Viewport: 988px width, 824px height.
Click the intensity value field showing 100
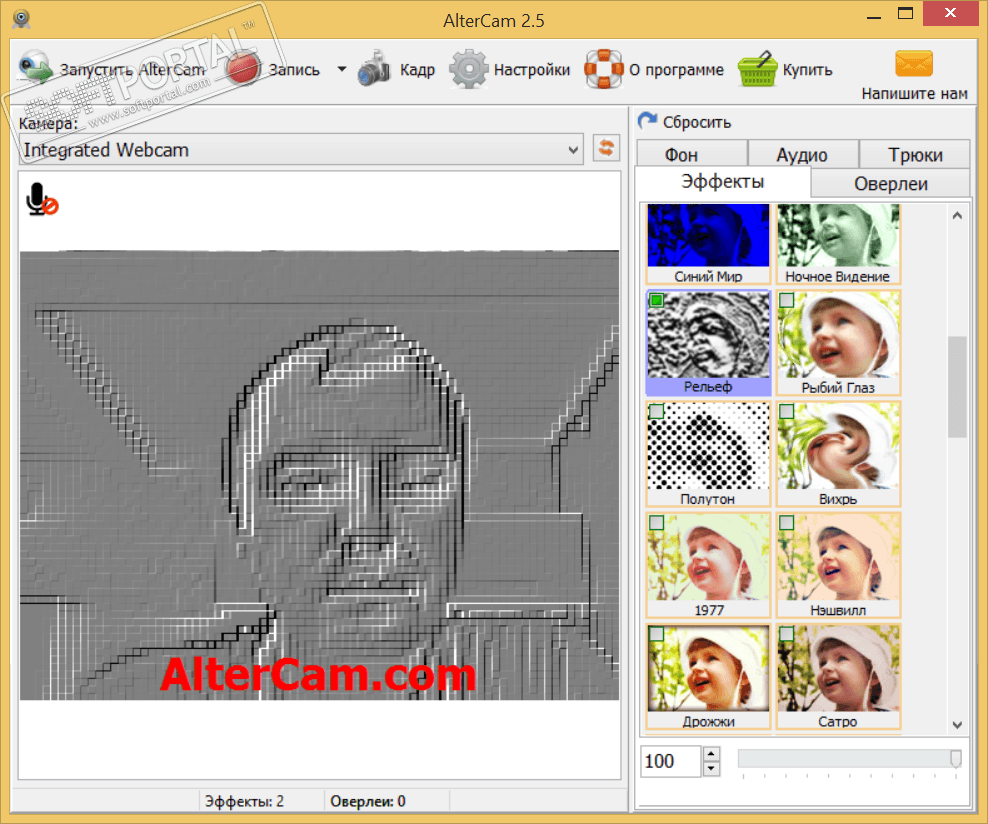670,761
